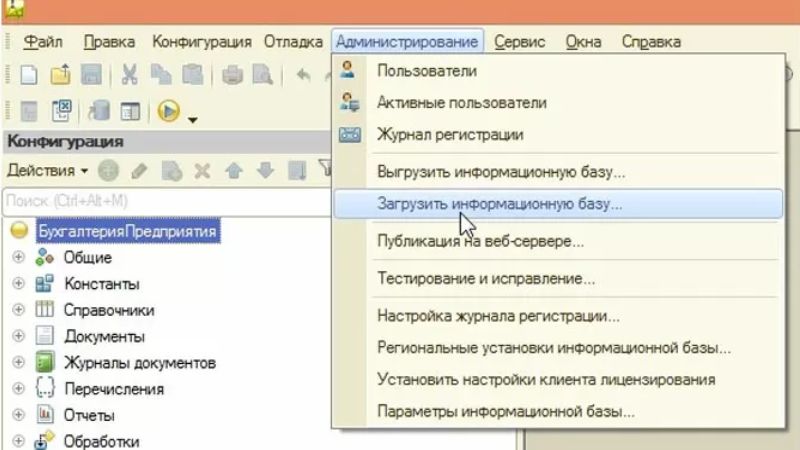Expand the Отчеты tree node
This screenshot has width=800, height=450.
[x=18, y=415]
